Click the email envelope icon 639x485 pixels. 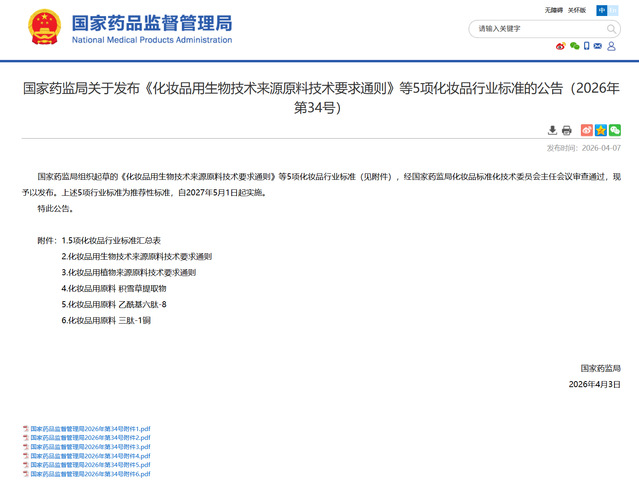click(599, 46)
